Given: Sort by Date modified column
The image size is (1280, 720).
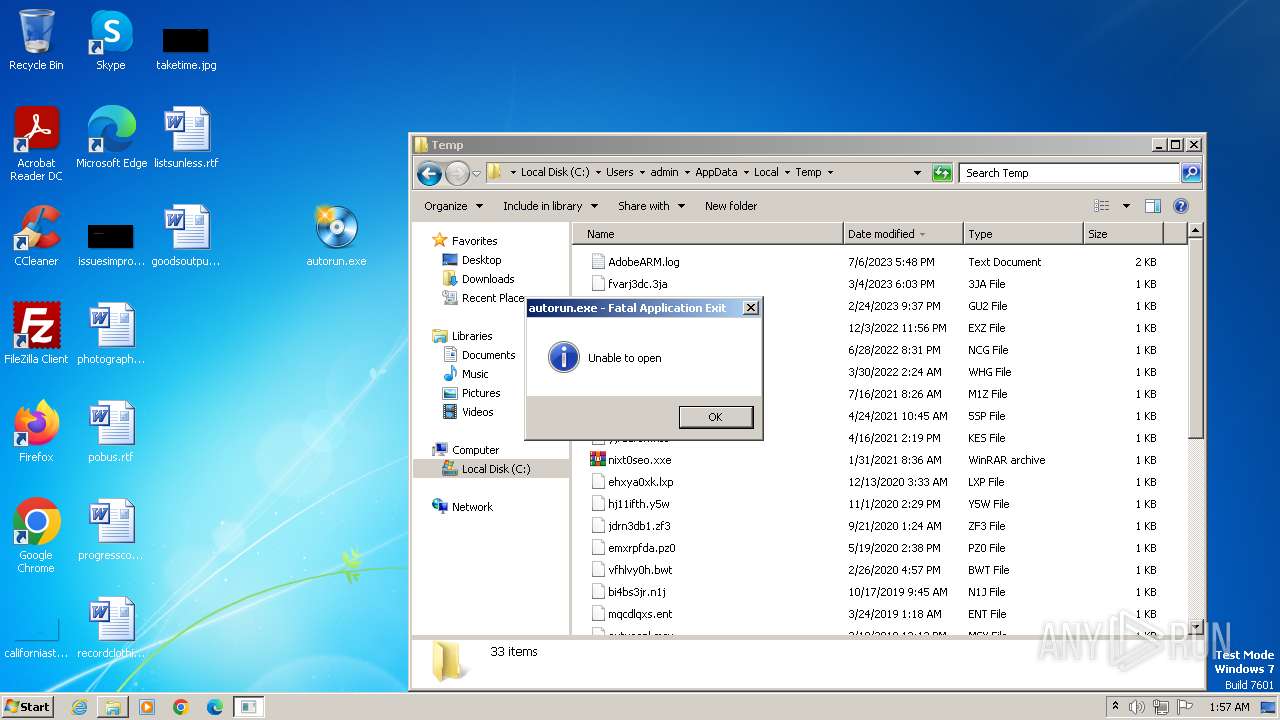Looking at the screenshot, I should 904,234.
